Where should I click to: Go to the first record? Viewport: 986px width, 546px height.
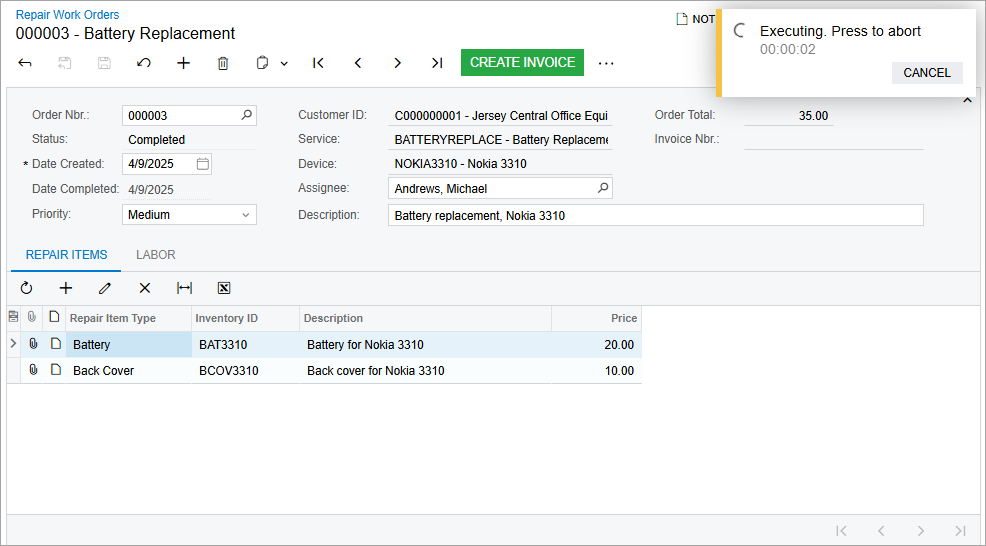pos(318,63)
